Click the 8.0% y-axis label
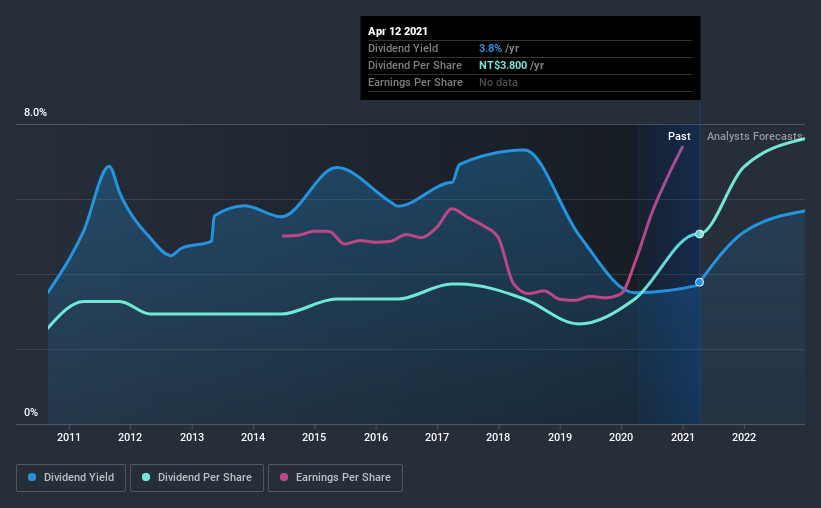This screenshot has height=508, width=821. point(35,113)
